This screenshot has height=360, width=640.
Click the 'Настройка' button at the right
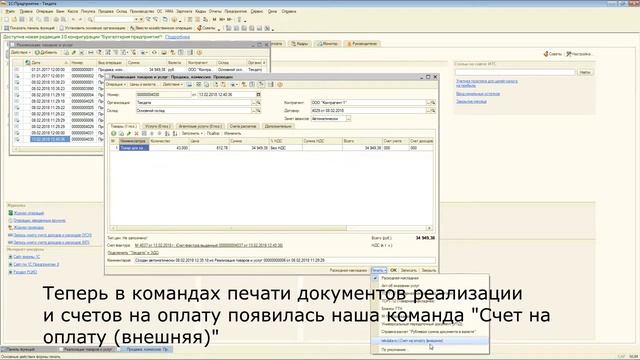(x=579, y=54)
